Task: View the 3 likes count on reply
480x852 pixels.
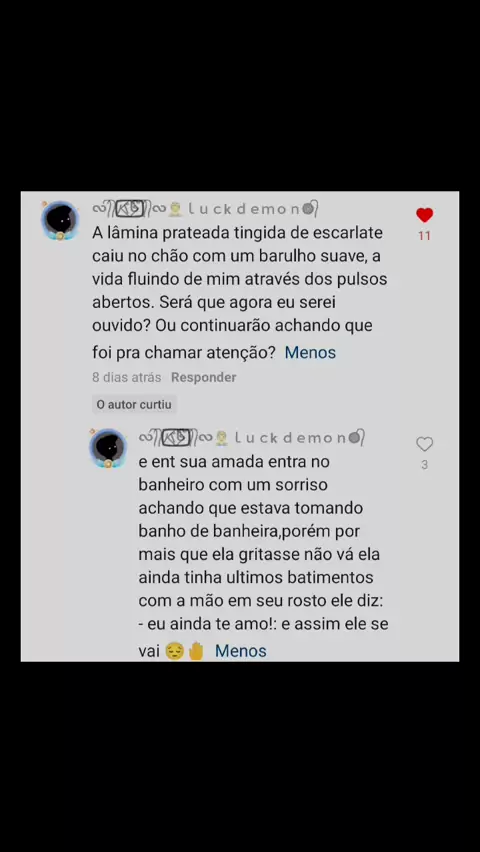Action: coord(424,465)
